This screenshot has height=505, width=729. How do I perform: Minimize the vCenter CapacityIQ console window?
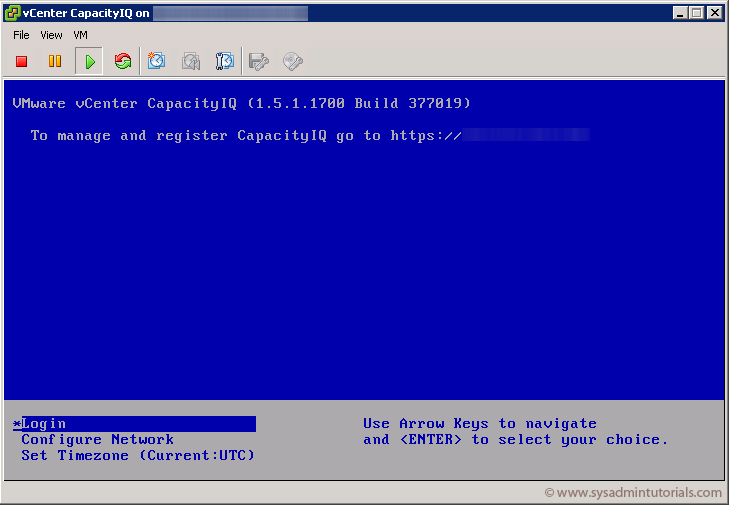click(x=680, y=13)
